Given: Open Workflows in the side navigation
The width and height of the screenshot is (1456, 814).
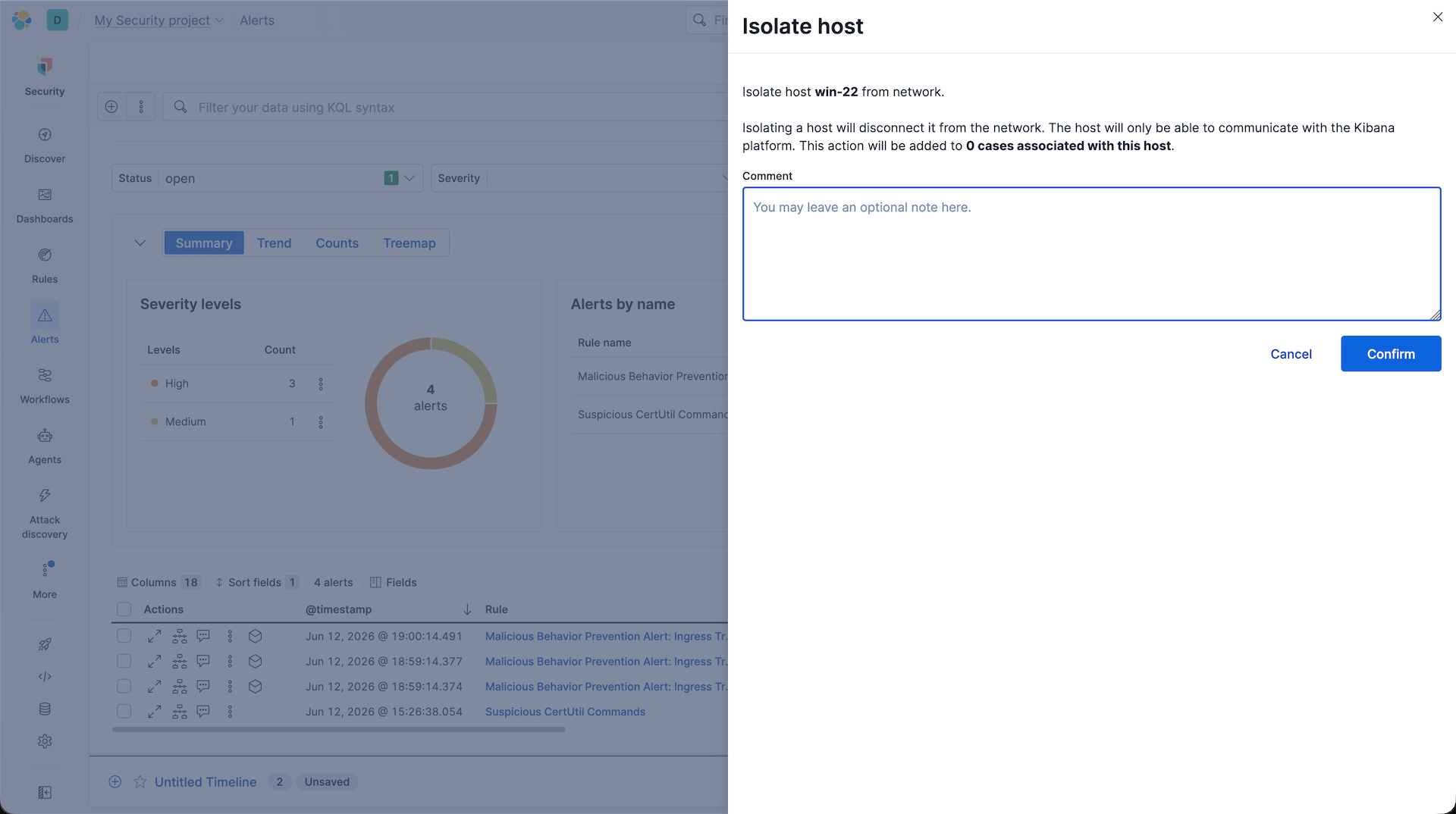Looking at the screenshot, I should [x=45, y=387].
